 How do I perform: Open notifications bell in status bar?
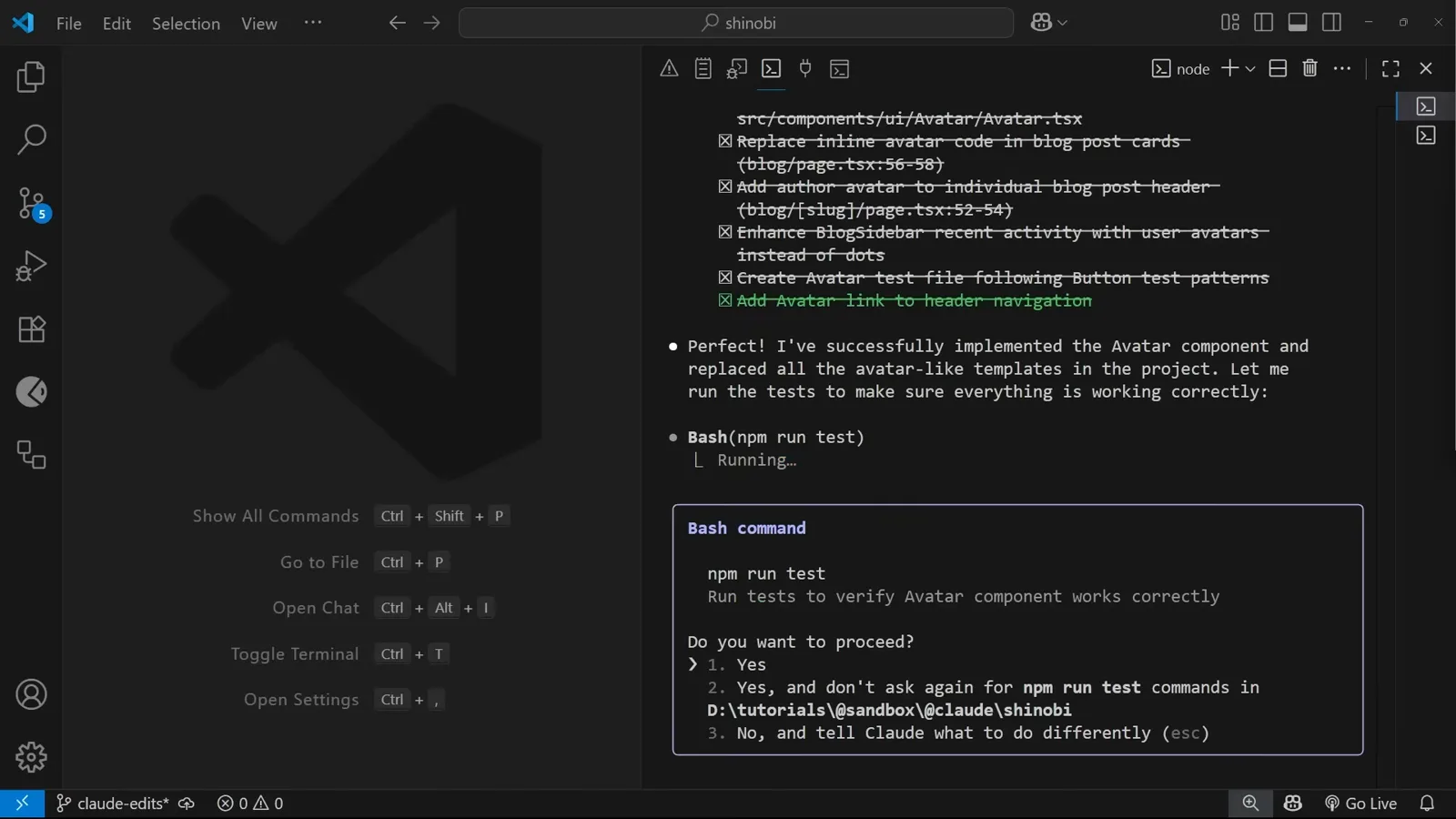click(x=1427, y=804)
